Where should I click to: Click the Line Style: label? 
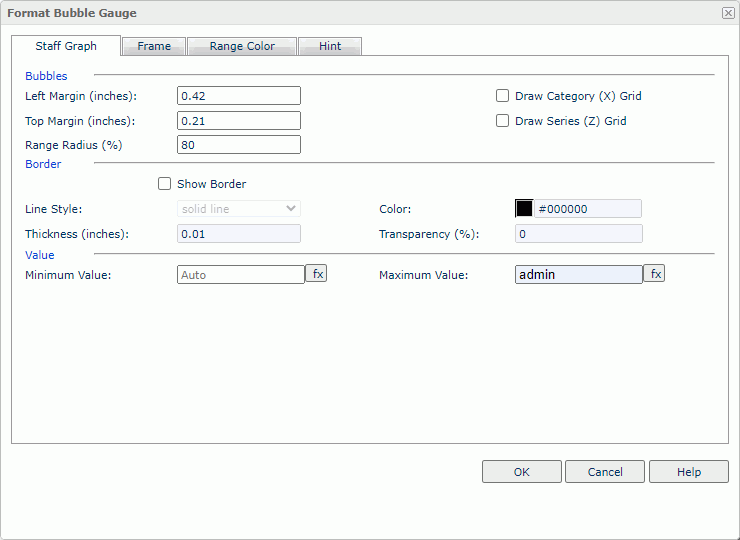pos(53,209)
